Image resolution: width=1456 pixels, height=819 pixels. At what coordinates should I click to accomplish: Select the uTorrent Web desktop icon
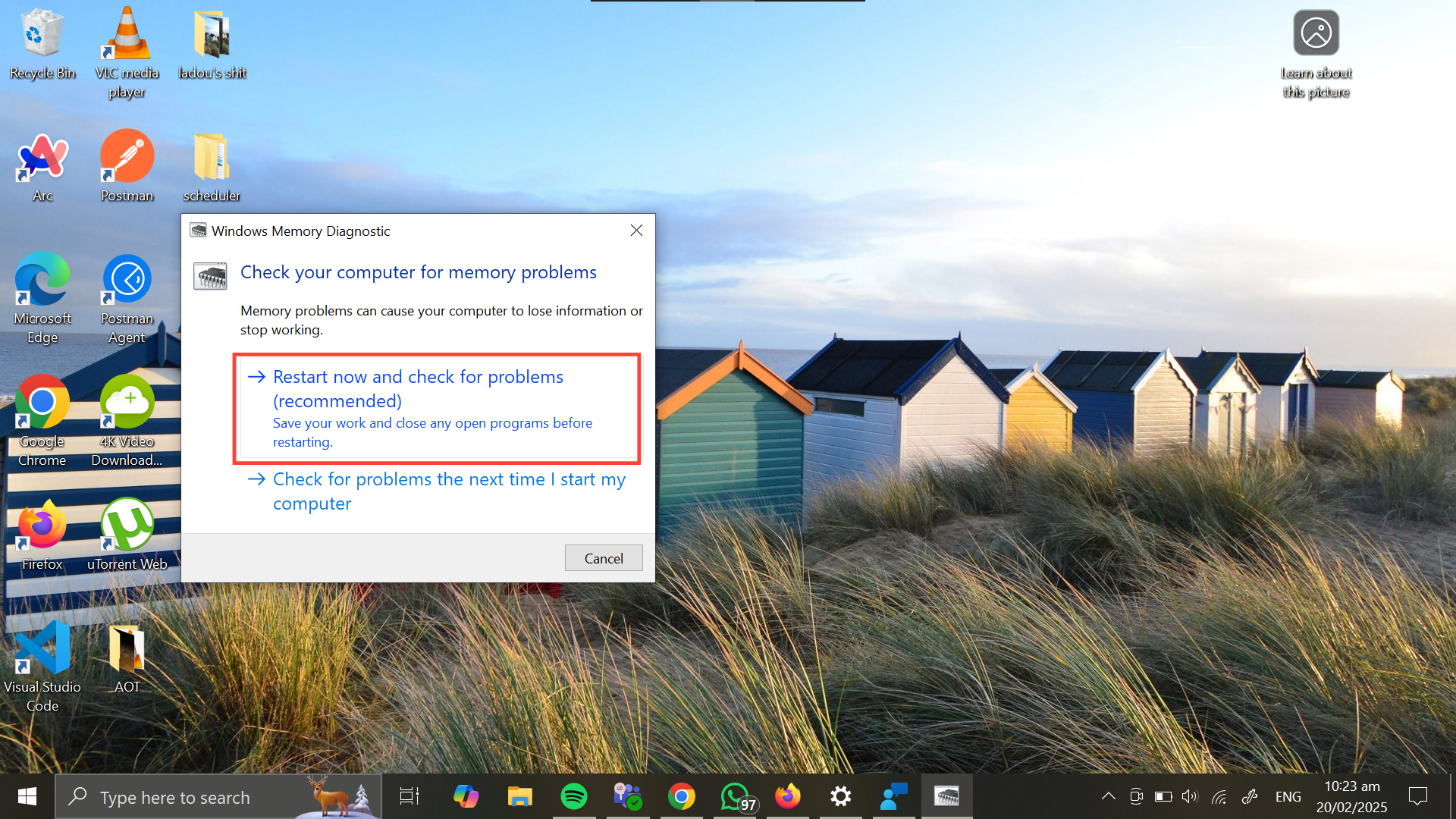127,534
